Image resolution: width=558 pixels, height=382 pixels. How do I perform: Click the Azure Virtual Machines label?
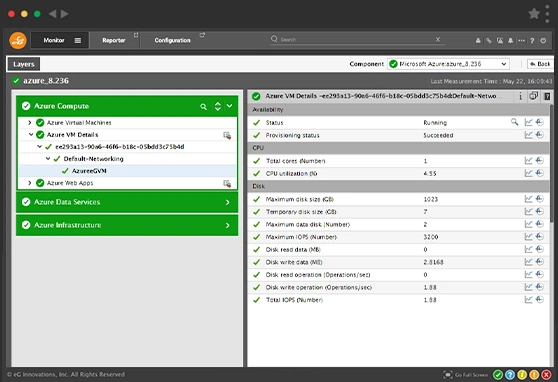[x=79, y=123]
